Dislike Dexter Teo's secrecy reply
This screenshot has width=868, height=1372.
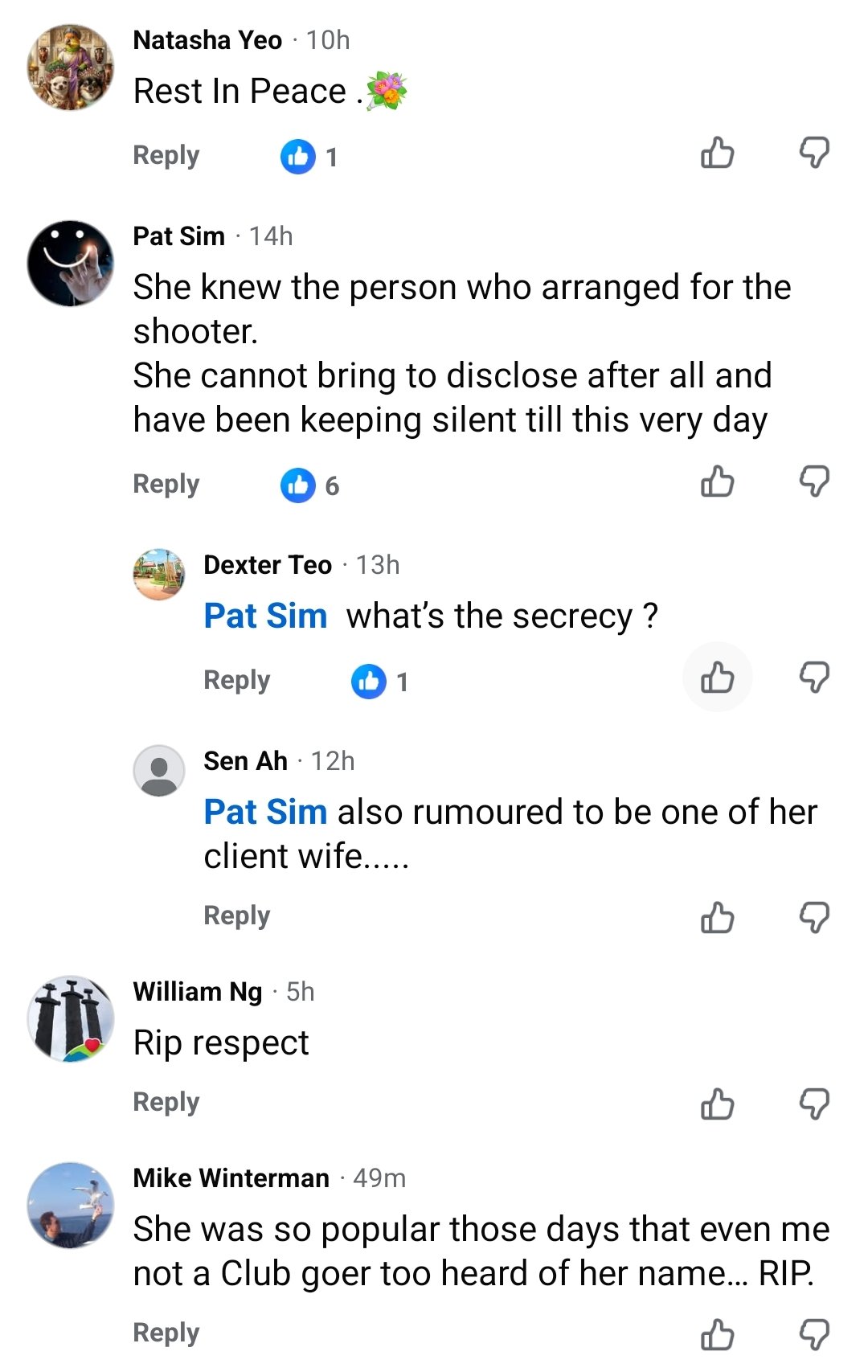814,678
